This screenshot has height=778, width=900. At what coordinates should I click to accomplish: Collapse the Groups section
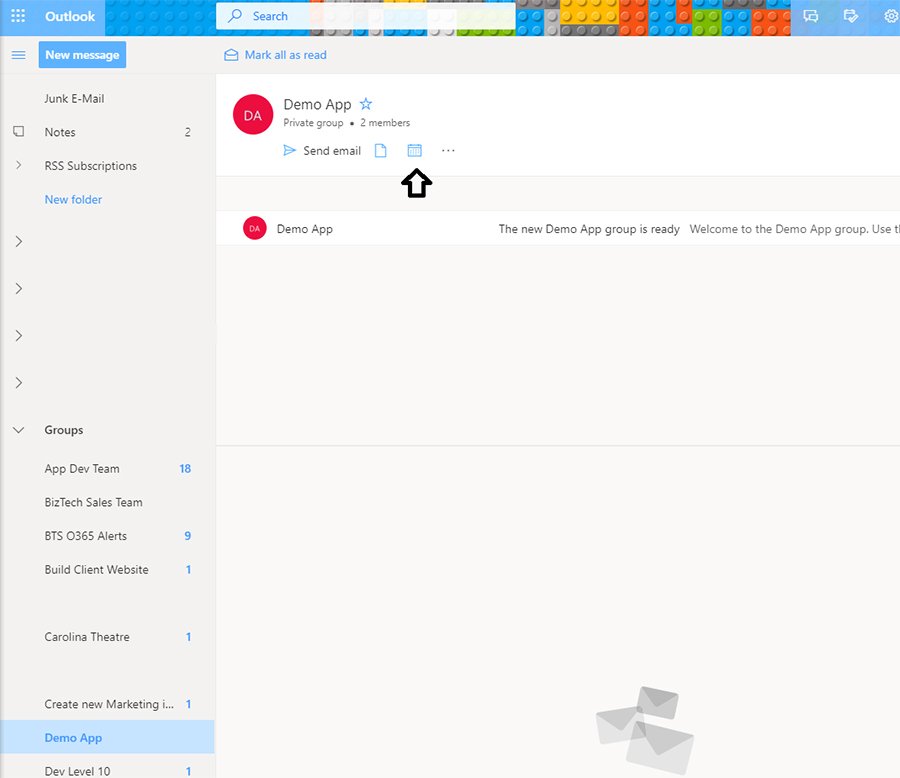(x=18, y=429)
